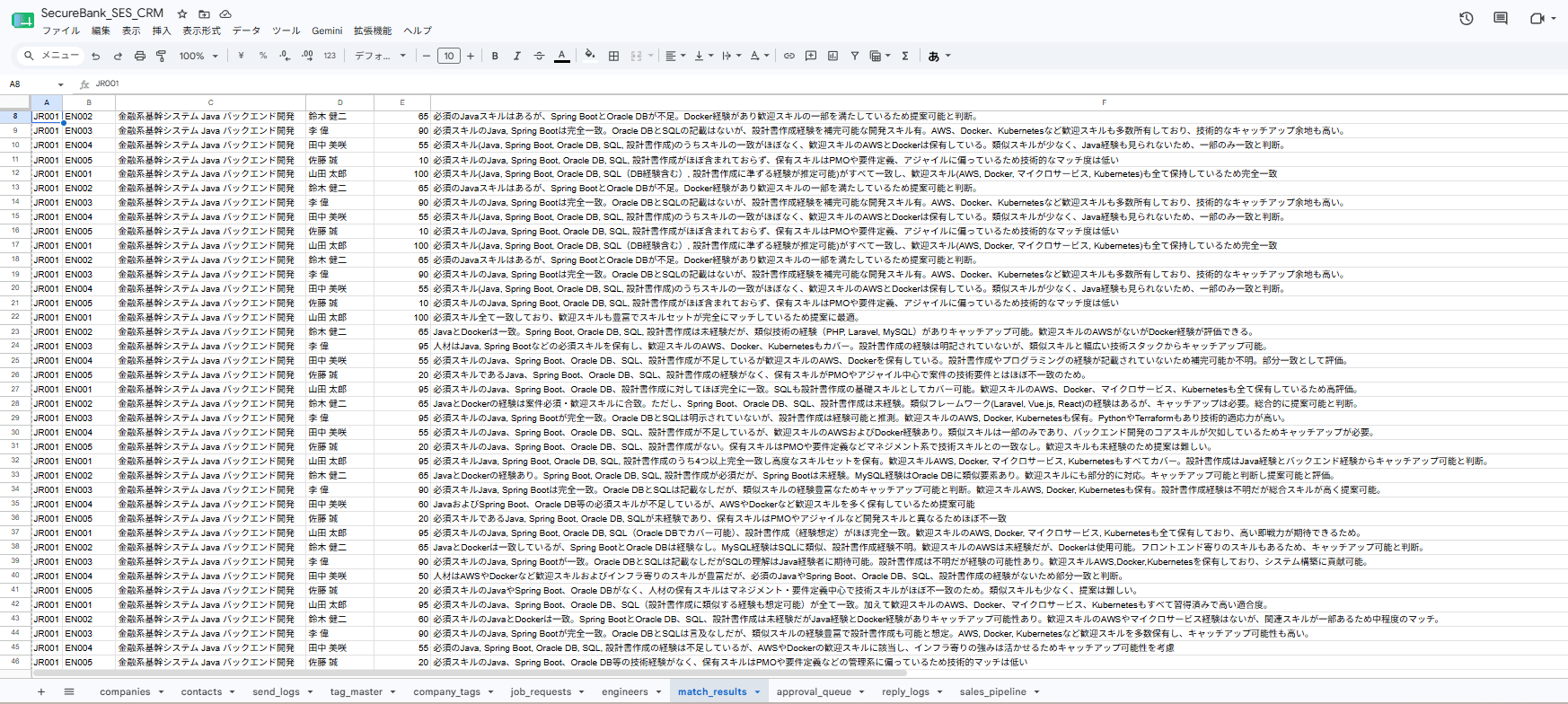Switch to the contacts sheet tab
The image size is (1568, 704).
click(x=201, y=691)
